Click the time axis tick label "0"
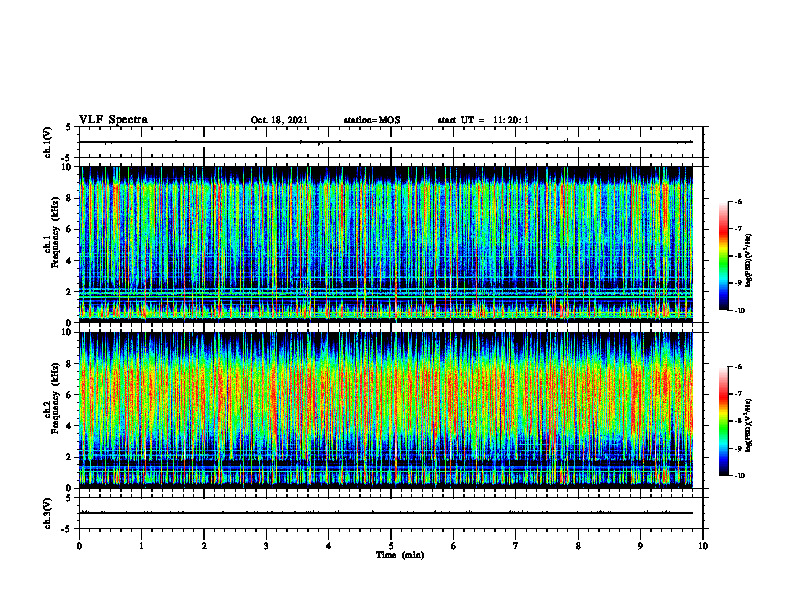The height and width of the screenshot is (612, 792). point(79,546)
